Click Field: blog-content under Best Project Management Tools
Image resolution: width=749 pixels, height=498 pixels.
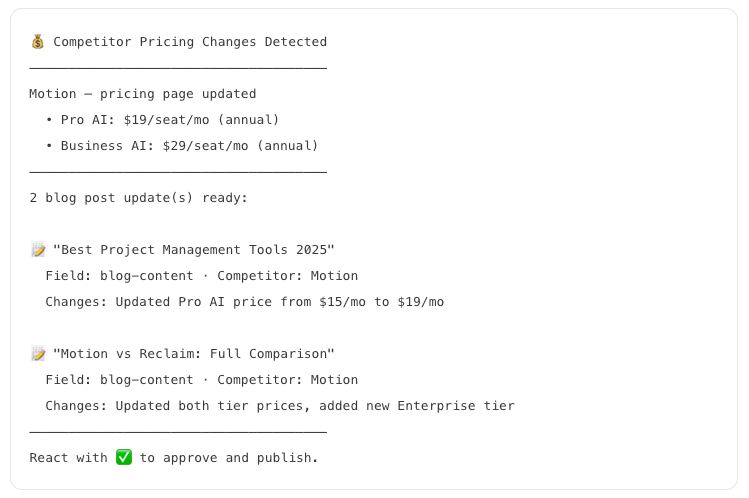[x=119, y=276]
